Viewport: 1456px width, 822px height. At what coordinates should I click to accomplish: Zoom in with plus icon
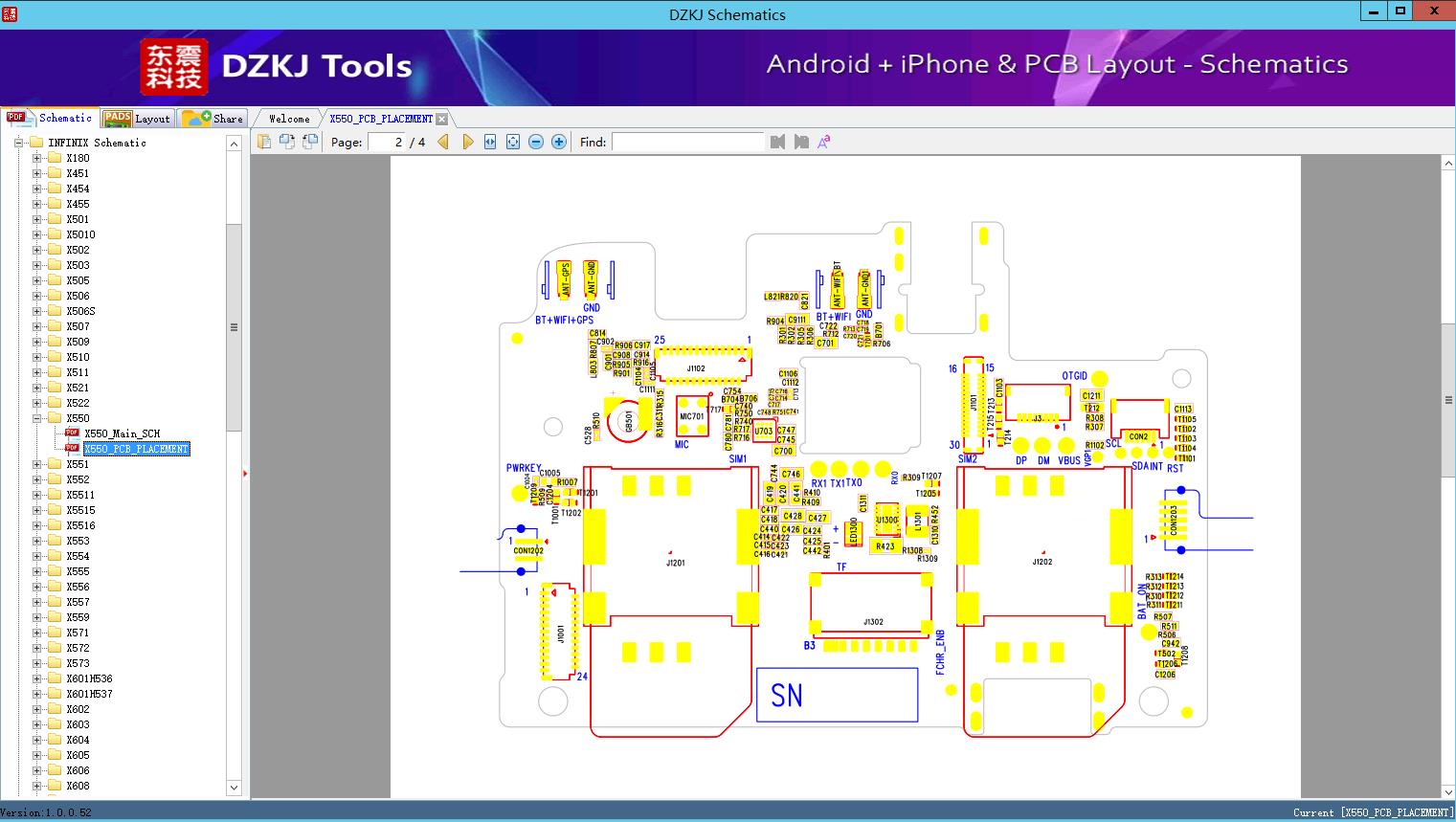point(559,142)
